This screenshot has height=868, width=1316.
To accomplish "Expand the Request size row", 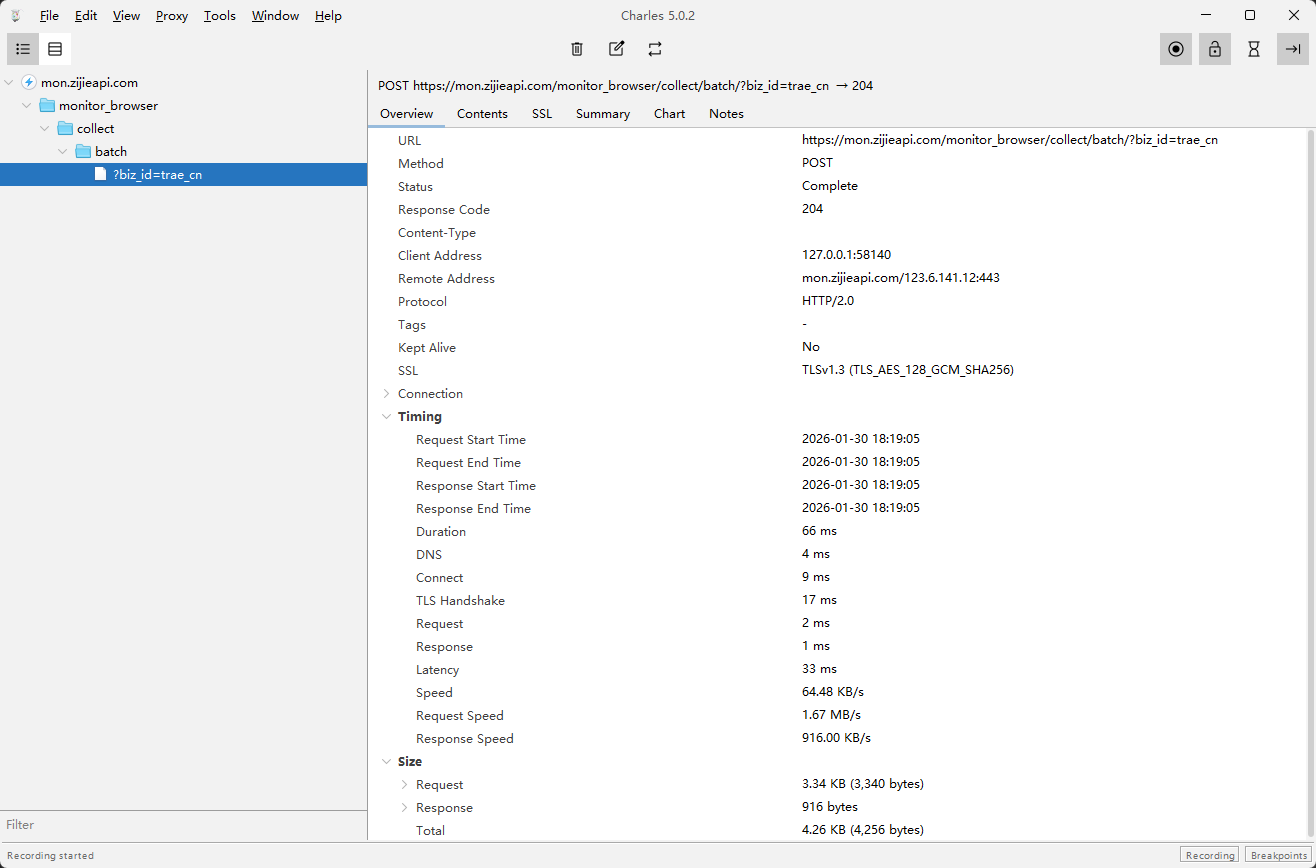I will (405, 785).
